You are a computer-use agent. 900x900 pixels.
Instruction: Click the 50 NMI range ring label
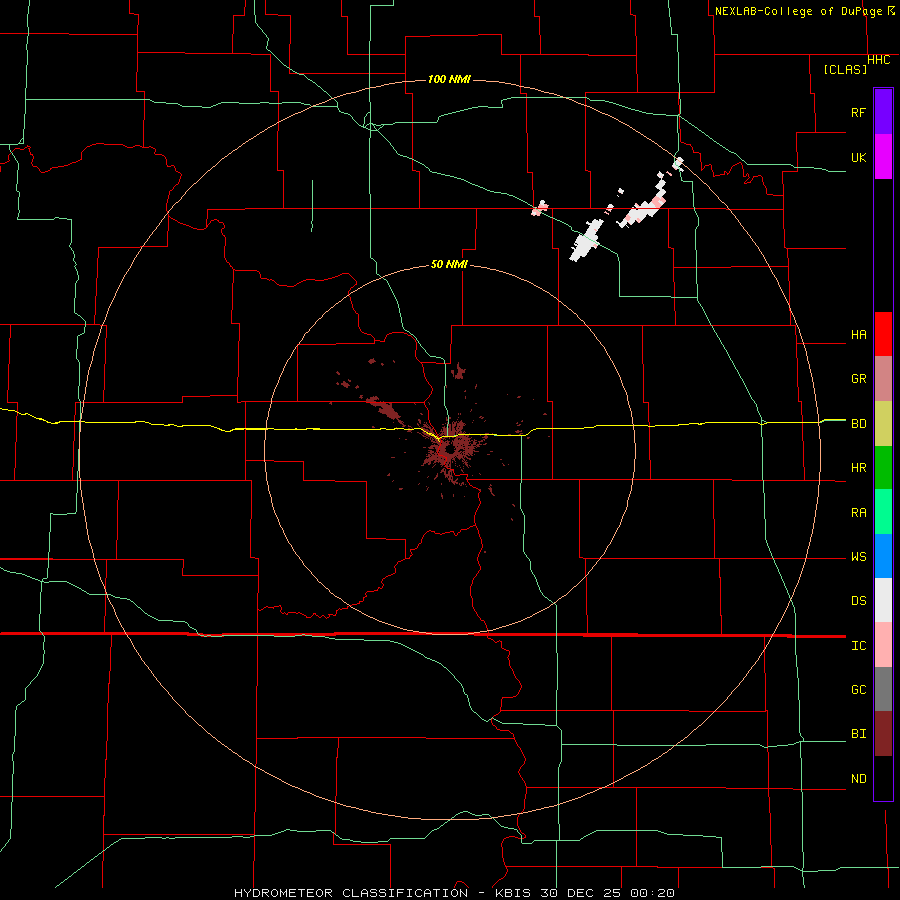[449, 264]
